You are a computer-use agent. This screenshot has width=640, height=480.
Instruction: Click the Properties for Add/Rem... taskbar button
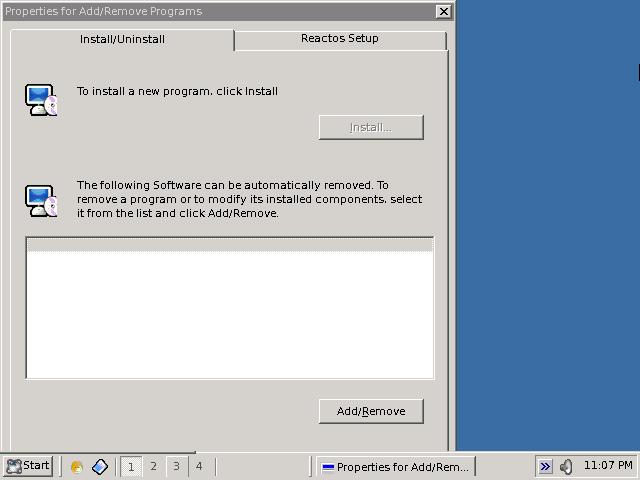[396, 467]
